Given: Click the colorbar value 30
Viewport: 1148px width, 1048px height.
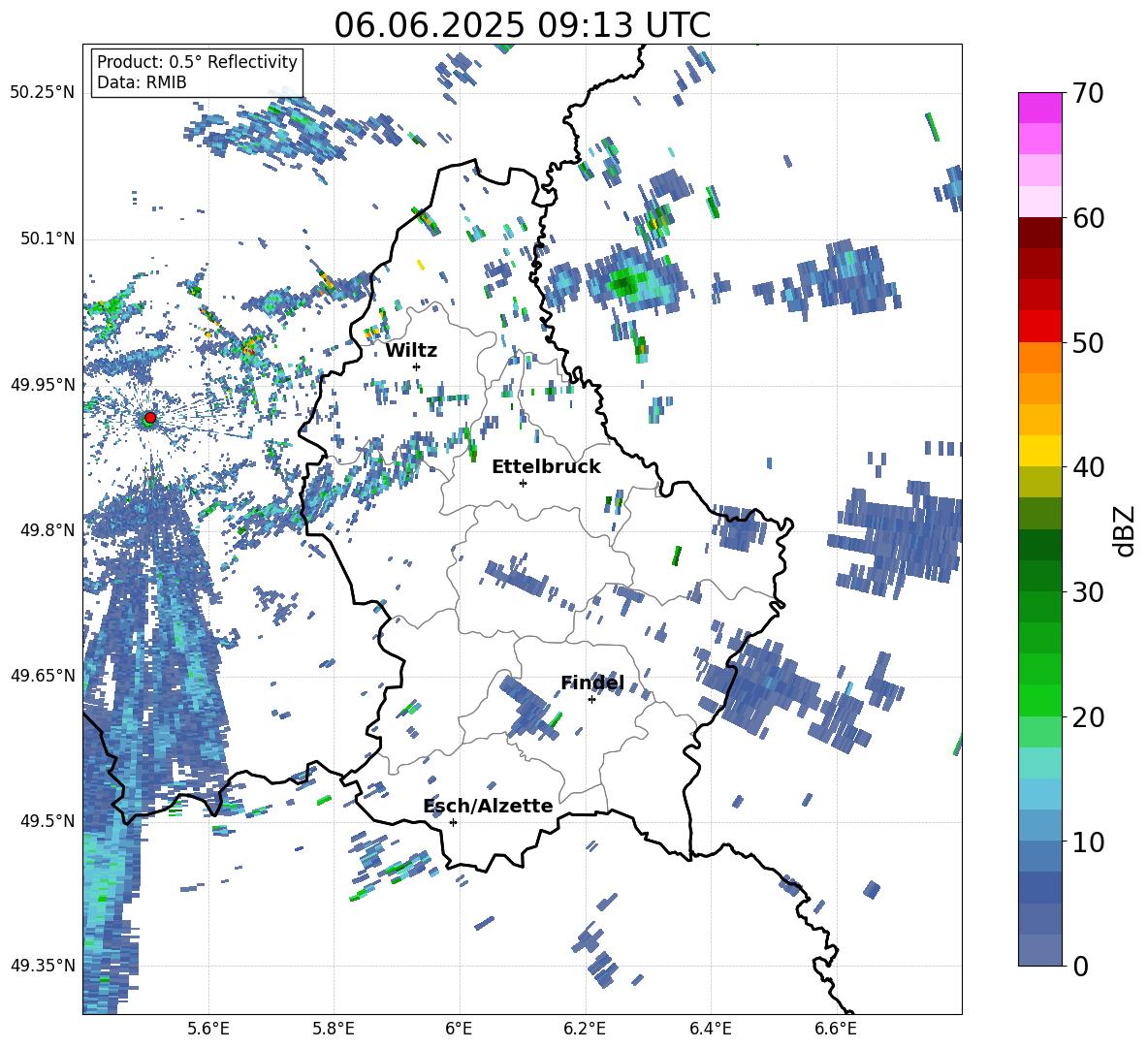Looking at the screenshot, I should [1088, 592].
